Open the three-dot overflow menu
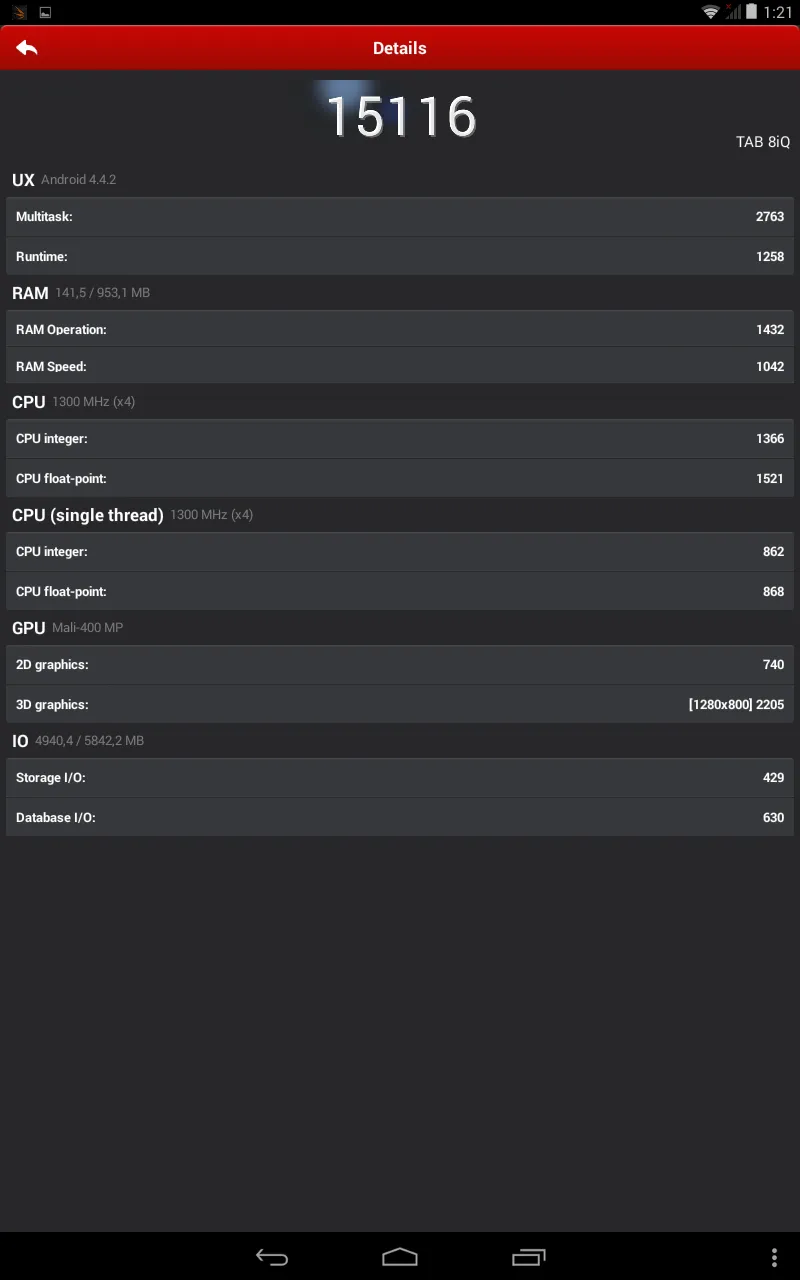This screenshot has height=1280, width=800. point(774,1257)
